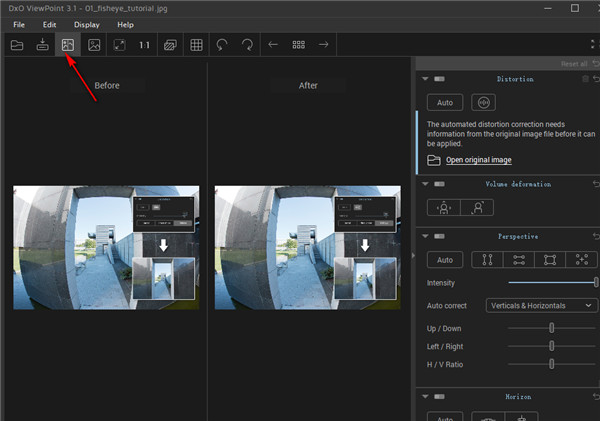Select the 8-point perspective tool
Screen dimensions: 600x421
pos(580,260)
